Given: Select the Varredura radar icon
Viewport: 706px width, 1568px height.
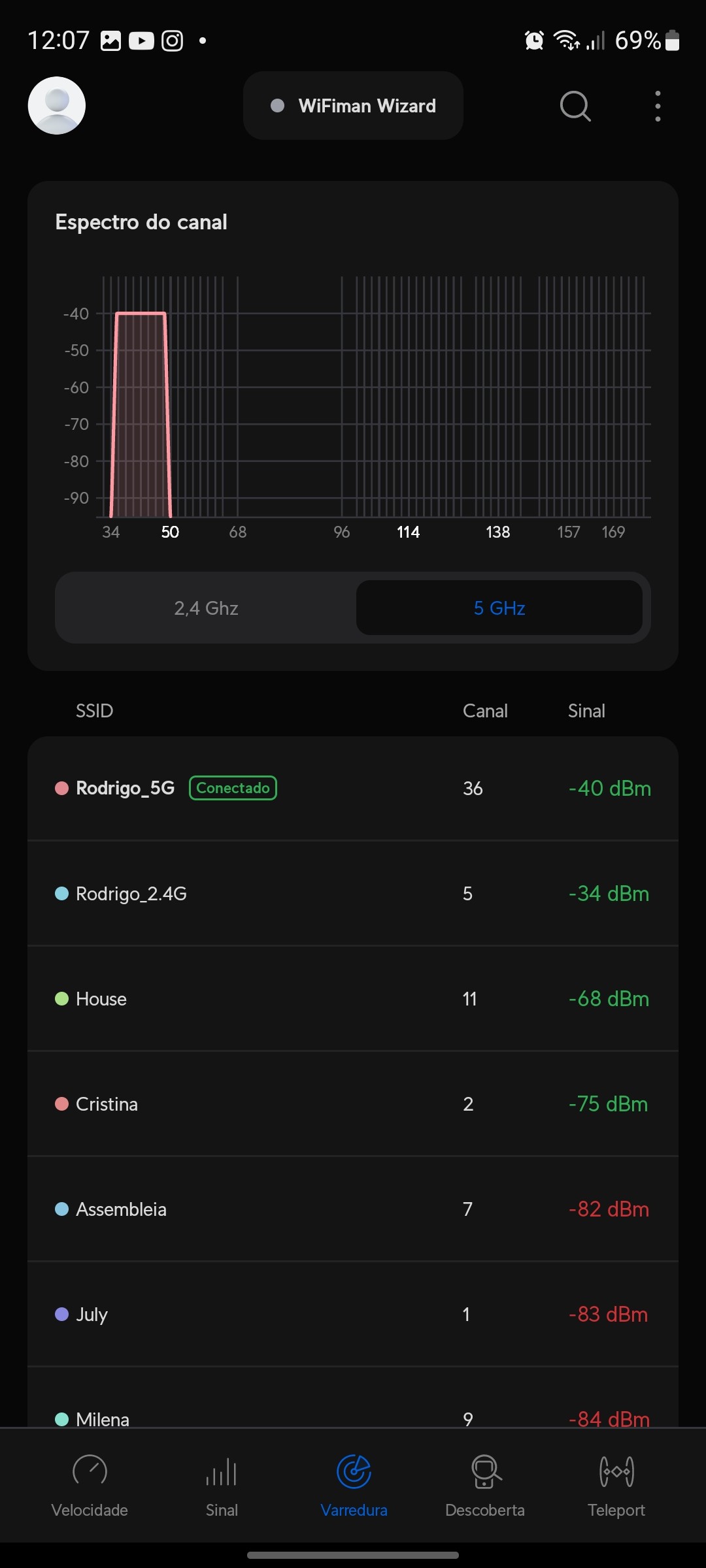Looking at the screenshot, I should pyautogui.click(x=354, y=1471).
